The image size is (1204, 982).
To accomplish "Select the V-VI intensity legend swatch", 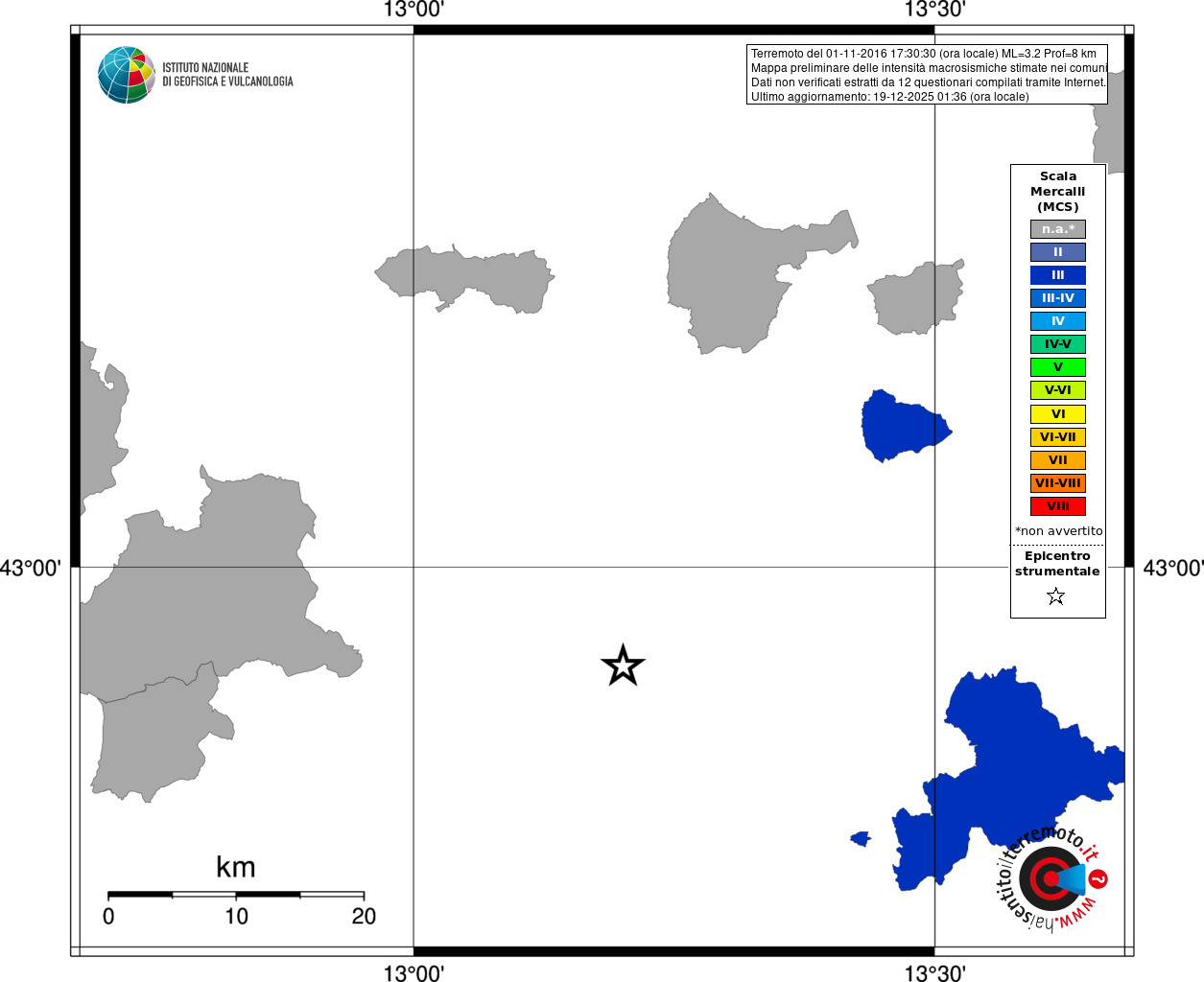I will [1058, 390].
